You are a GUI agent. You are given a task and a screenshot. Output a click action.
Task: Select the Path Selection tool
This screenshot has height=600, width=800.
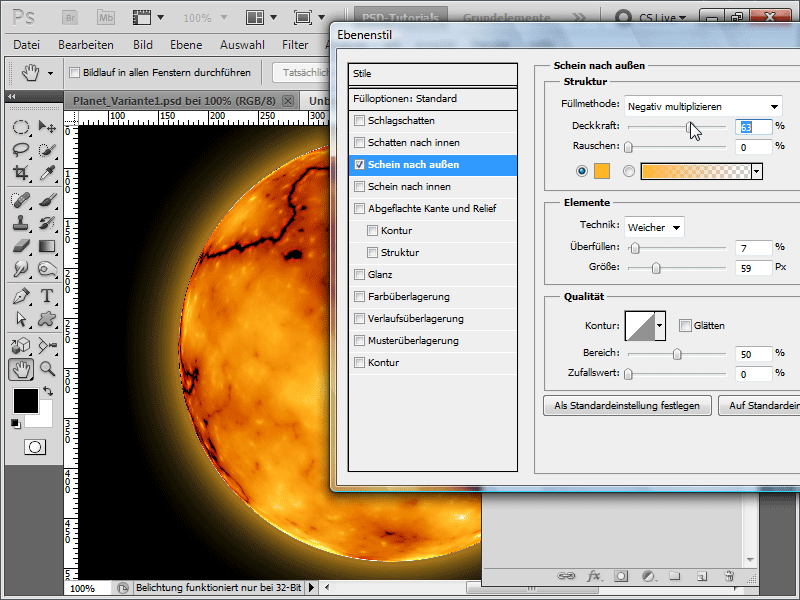point(21,319)
